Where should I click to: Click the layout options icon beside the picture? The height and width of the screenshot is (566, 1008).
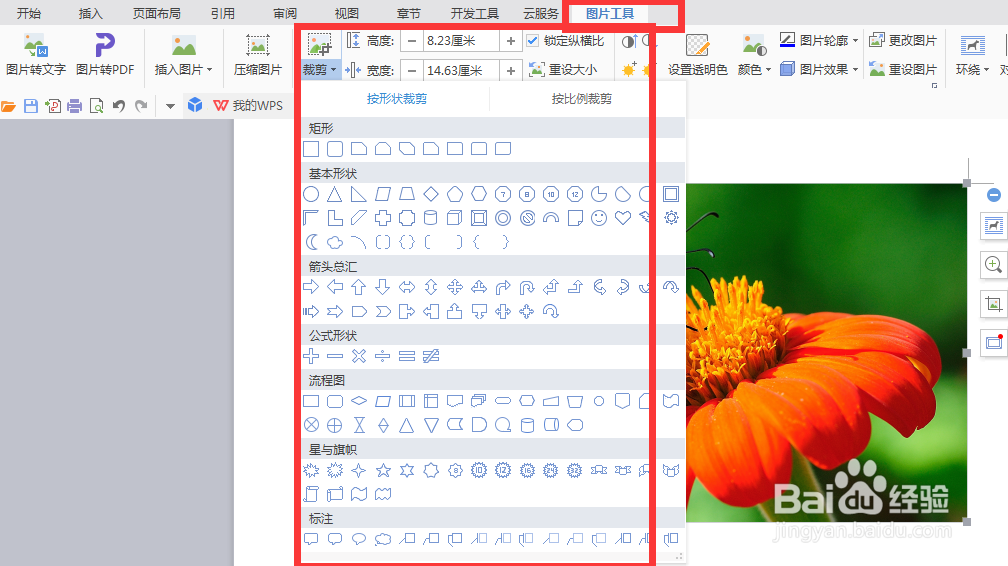point(994,225)
